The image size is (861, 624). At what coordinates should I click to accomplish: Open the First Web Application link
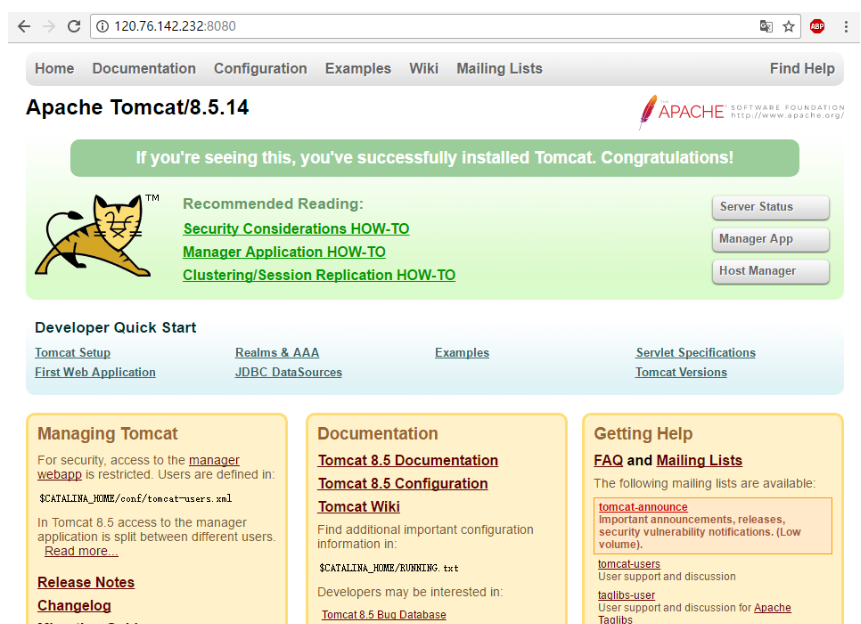tap(95, 372)
